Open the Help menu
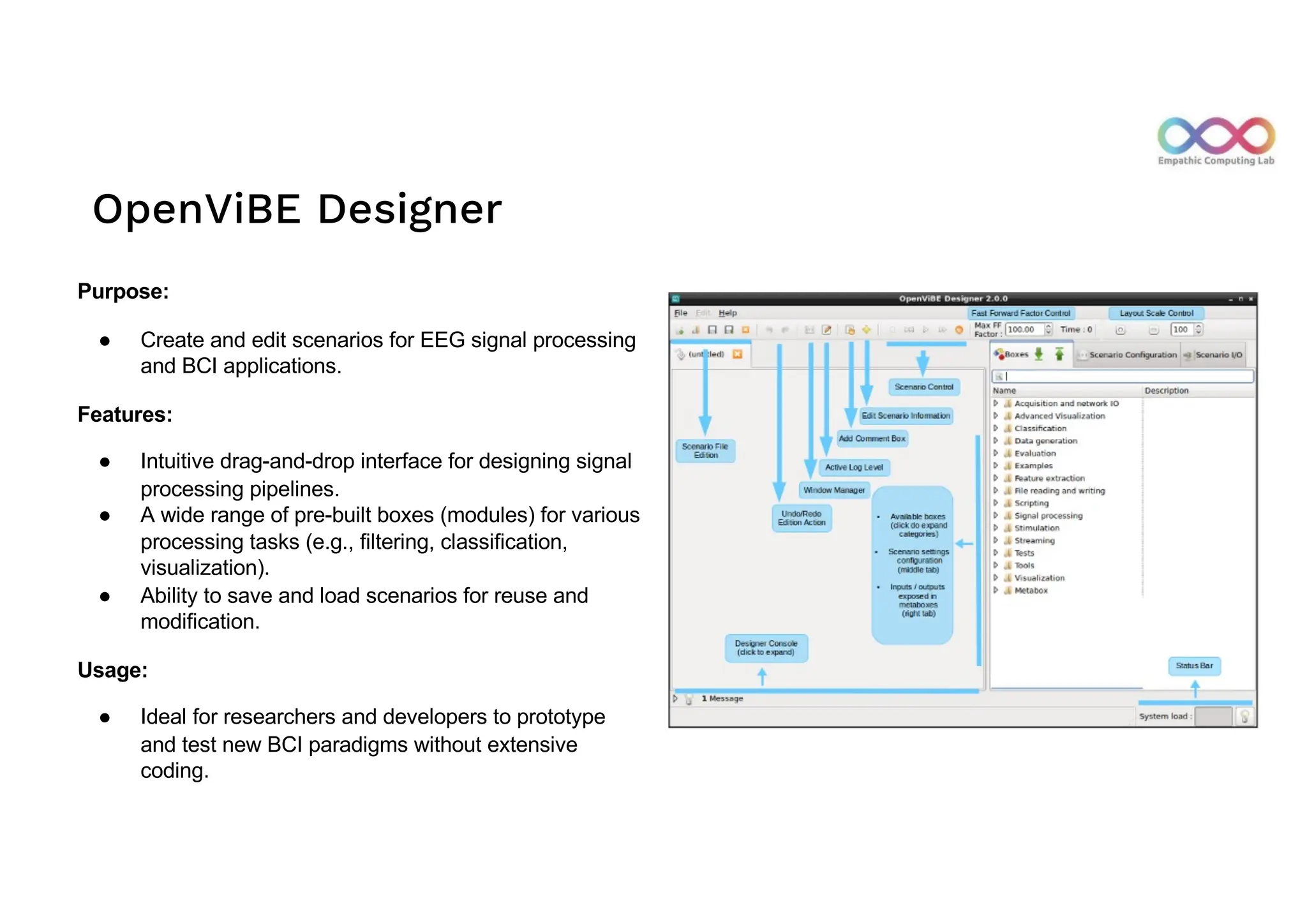 click(x=728, y=313)
